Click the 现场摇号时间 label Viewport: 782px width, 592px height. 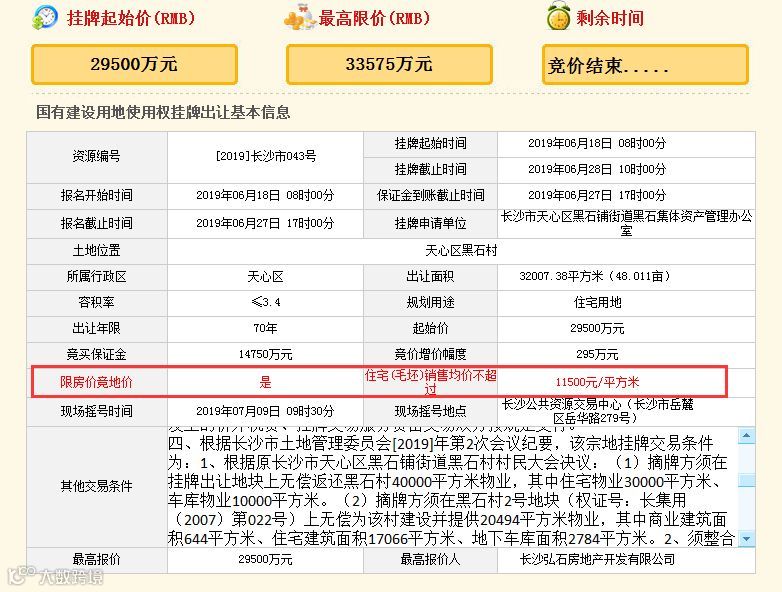[97, 411]
